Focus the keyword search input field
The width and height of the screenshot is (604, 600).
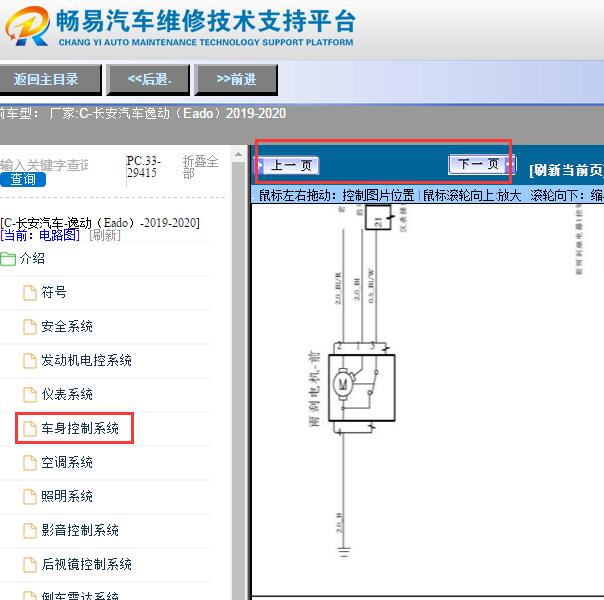coord(44,165)
